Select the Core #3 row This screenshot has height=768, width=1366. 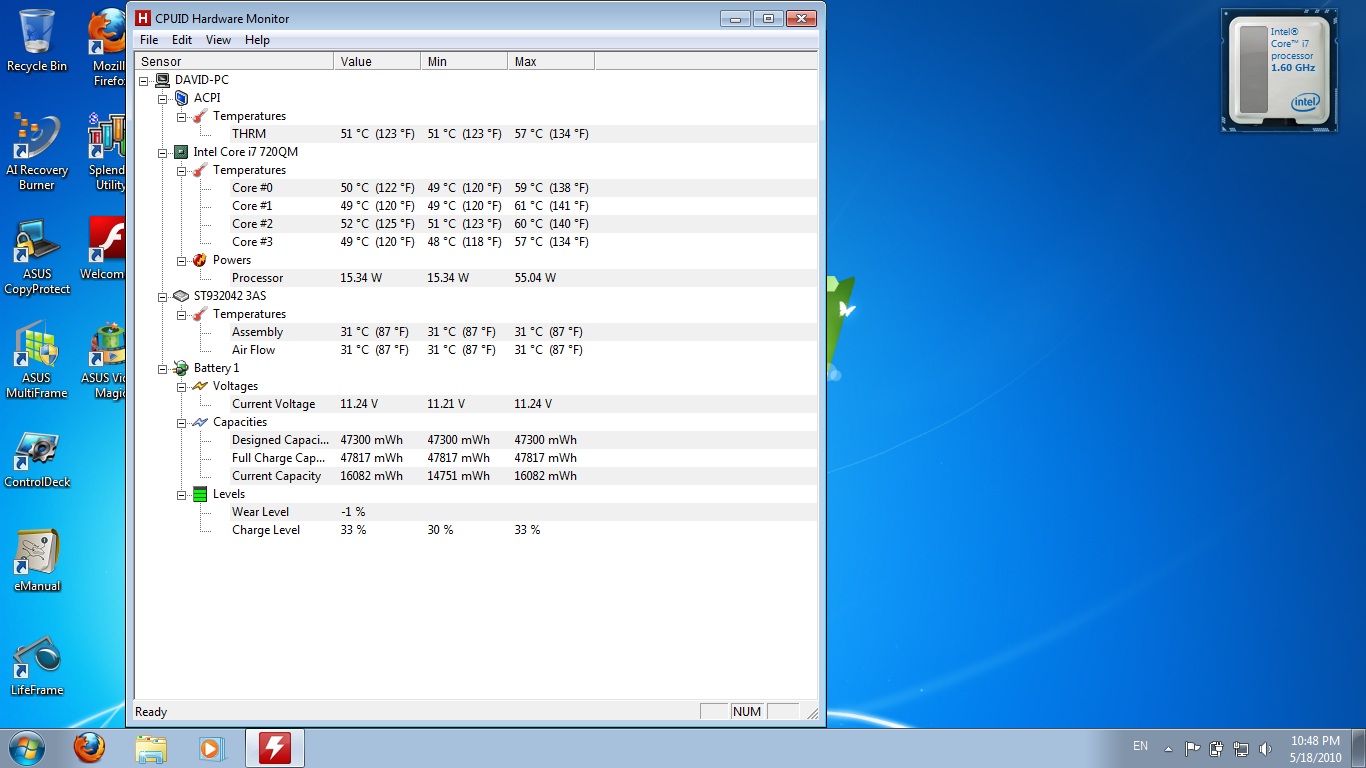[476, 242]
